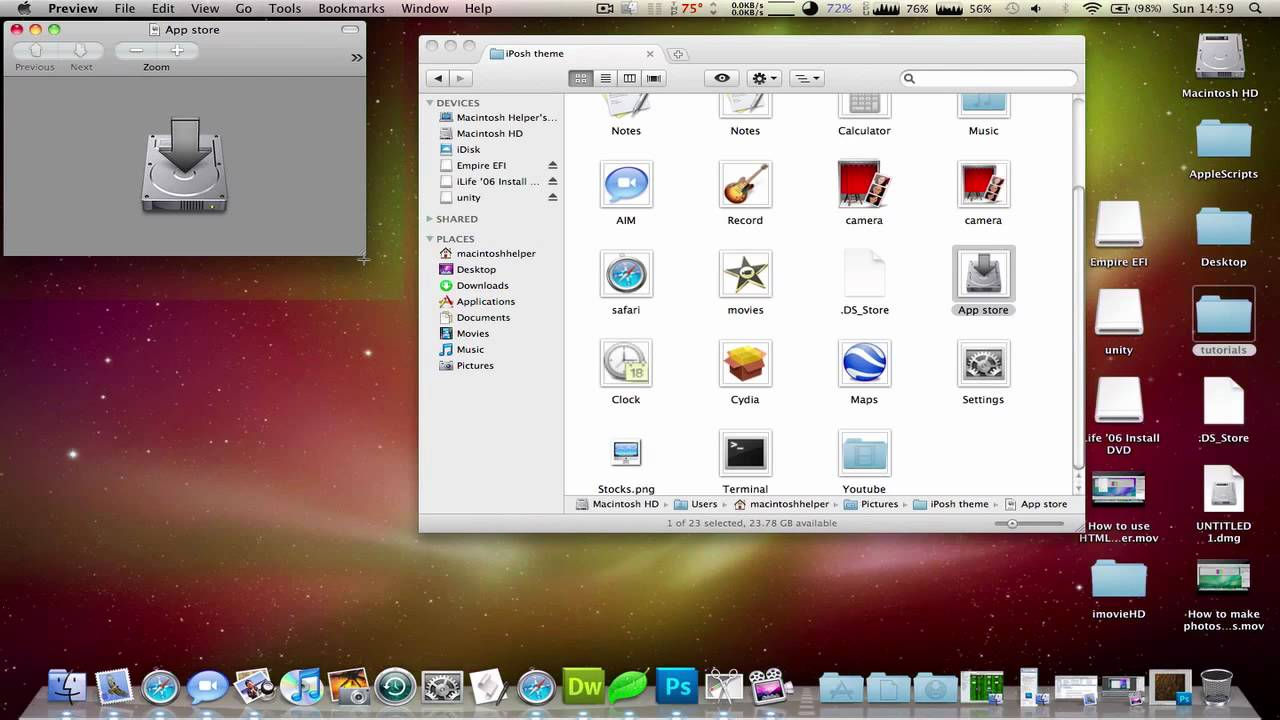1280x720 pixels.
Task: Open the File menu
Action: (x=124, y=8)
